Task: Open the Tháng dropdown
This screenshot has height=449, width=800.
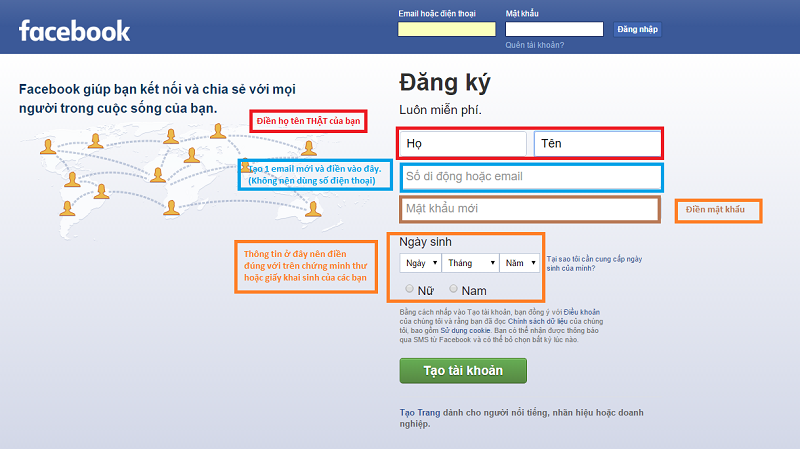Action: click(470, 263)
